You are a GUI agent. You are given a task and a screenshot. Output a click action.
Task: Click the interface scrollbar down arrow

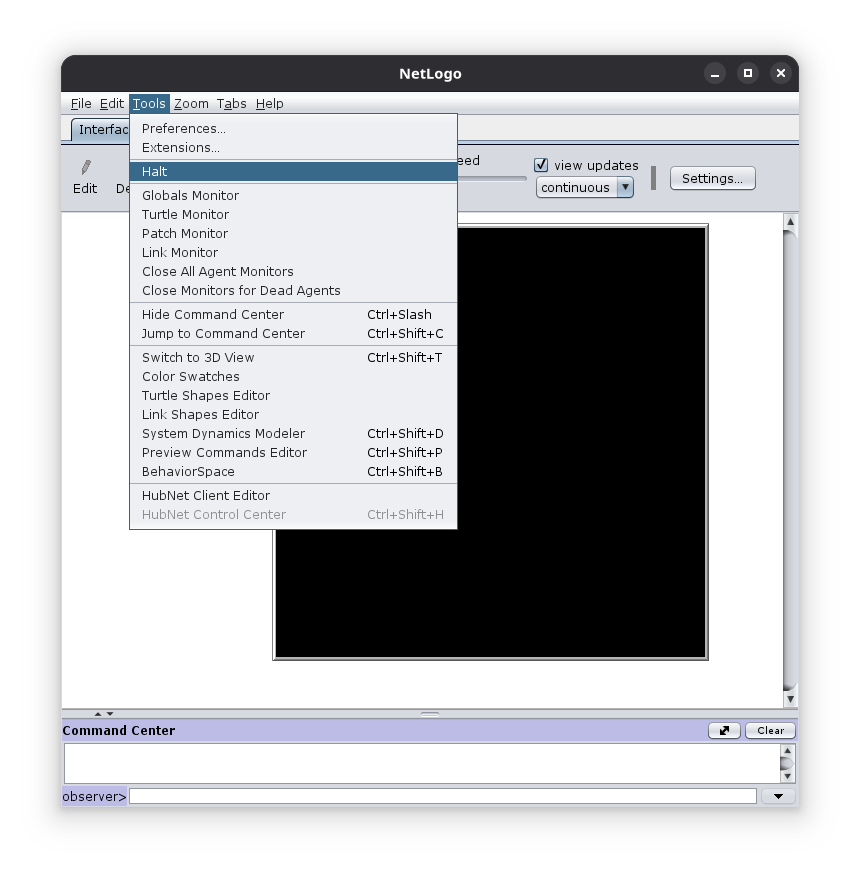pos(789,699)
